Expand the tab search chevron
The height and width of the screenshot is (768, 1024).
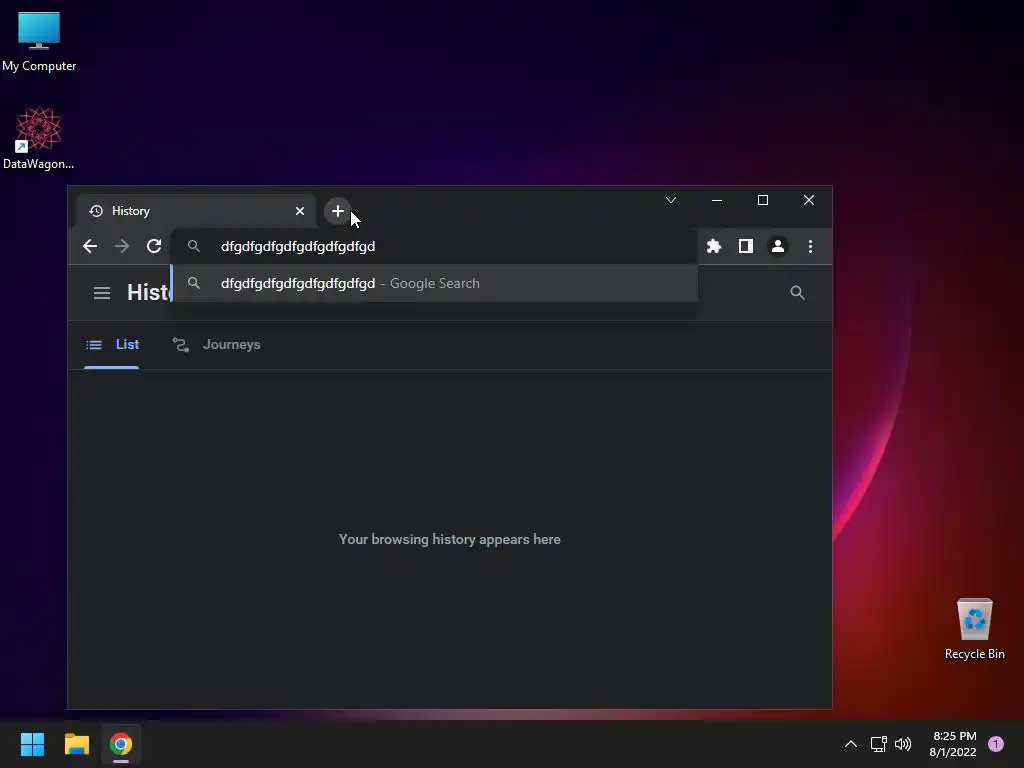(671, 200)
